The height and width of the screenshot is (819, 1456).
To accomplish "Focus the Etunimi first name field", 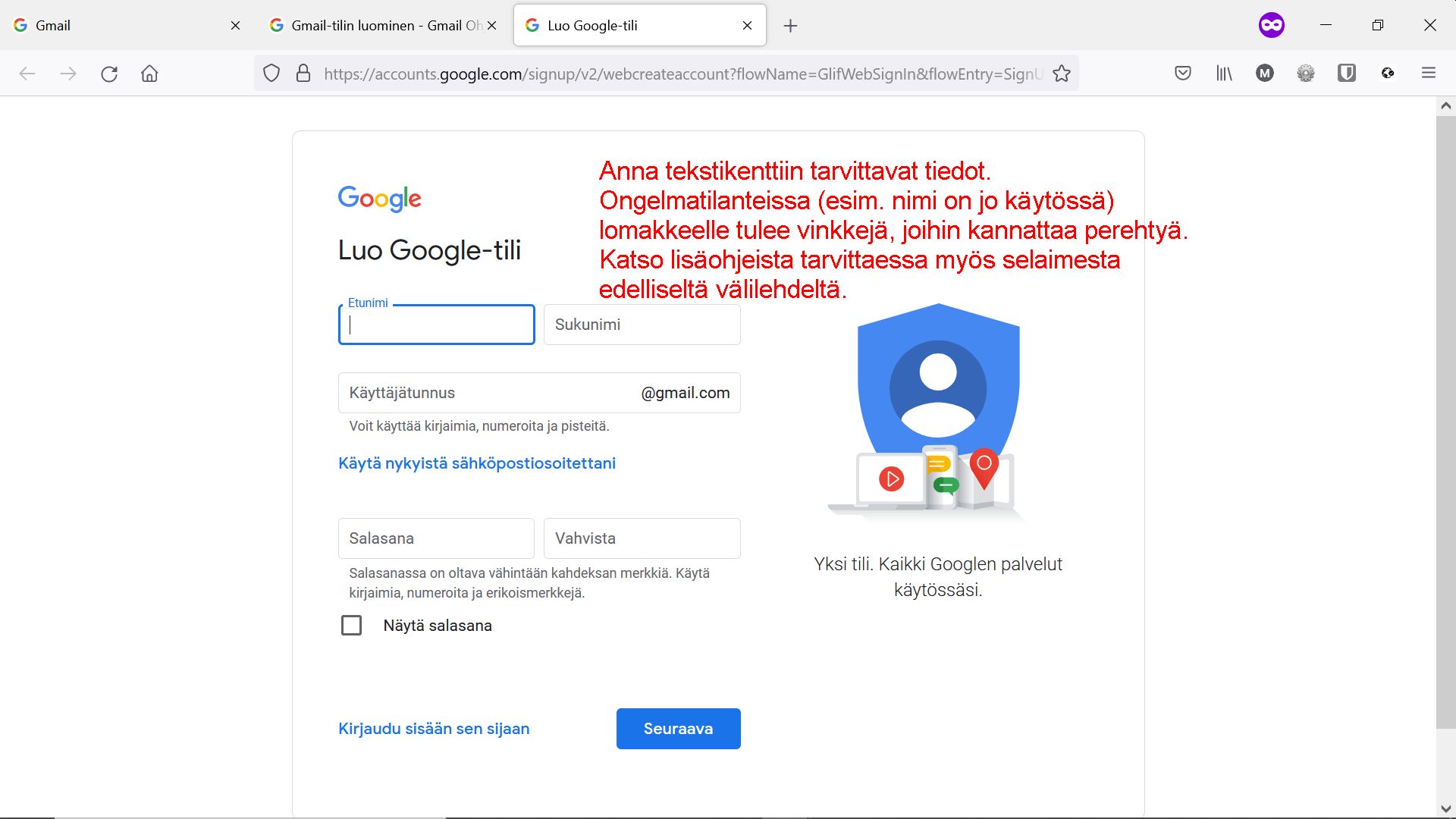I will (436, 325).
